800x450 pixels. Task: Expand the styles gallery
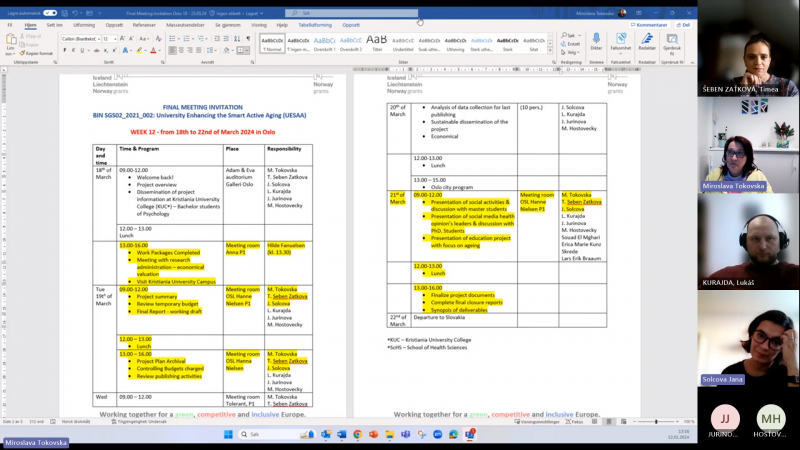[550, 51]
